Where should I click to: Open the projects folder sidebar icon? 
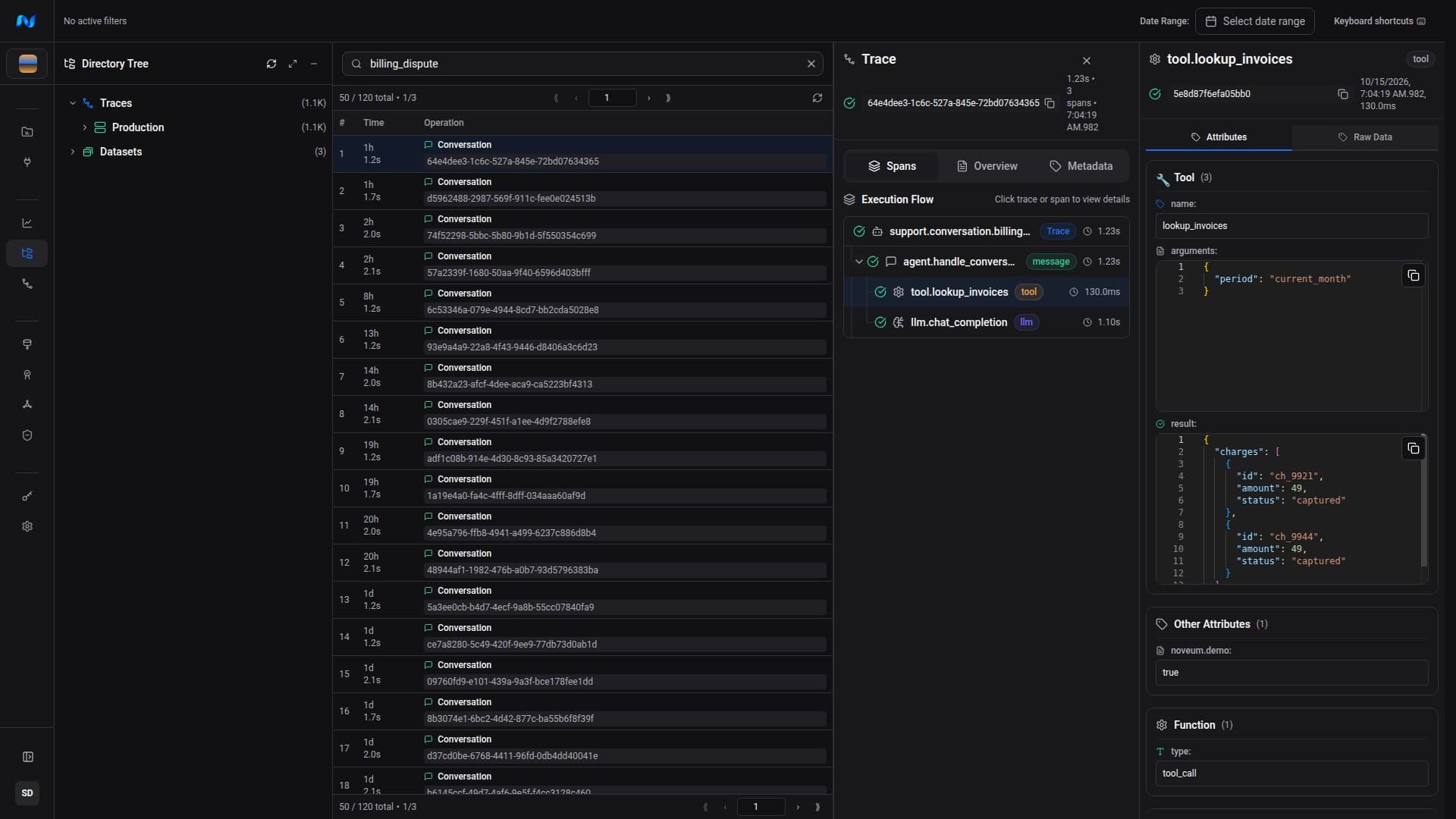[x=27, y=132]
